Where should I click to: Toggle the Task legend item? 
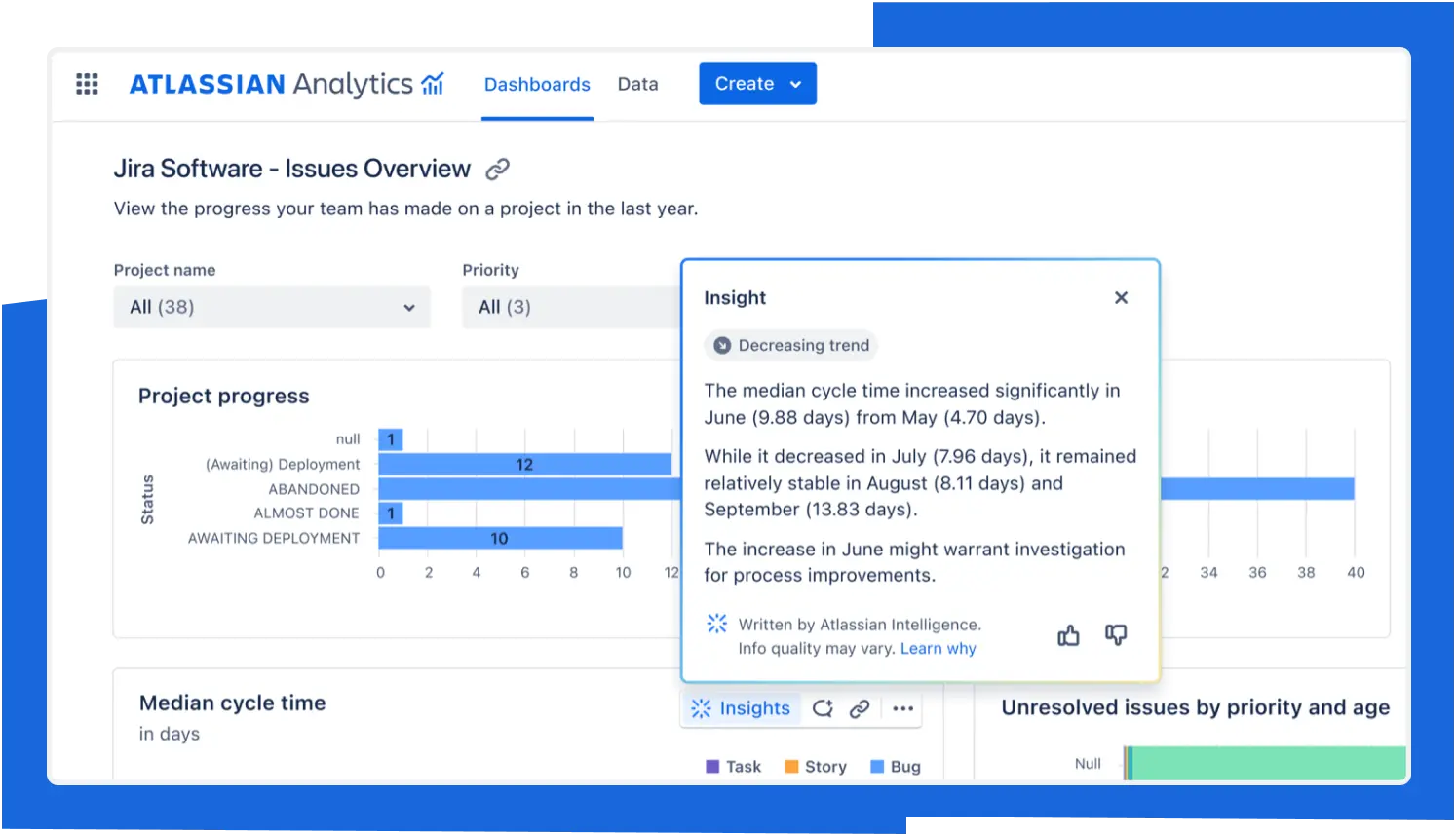pos(733,767)
